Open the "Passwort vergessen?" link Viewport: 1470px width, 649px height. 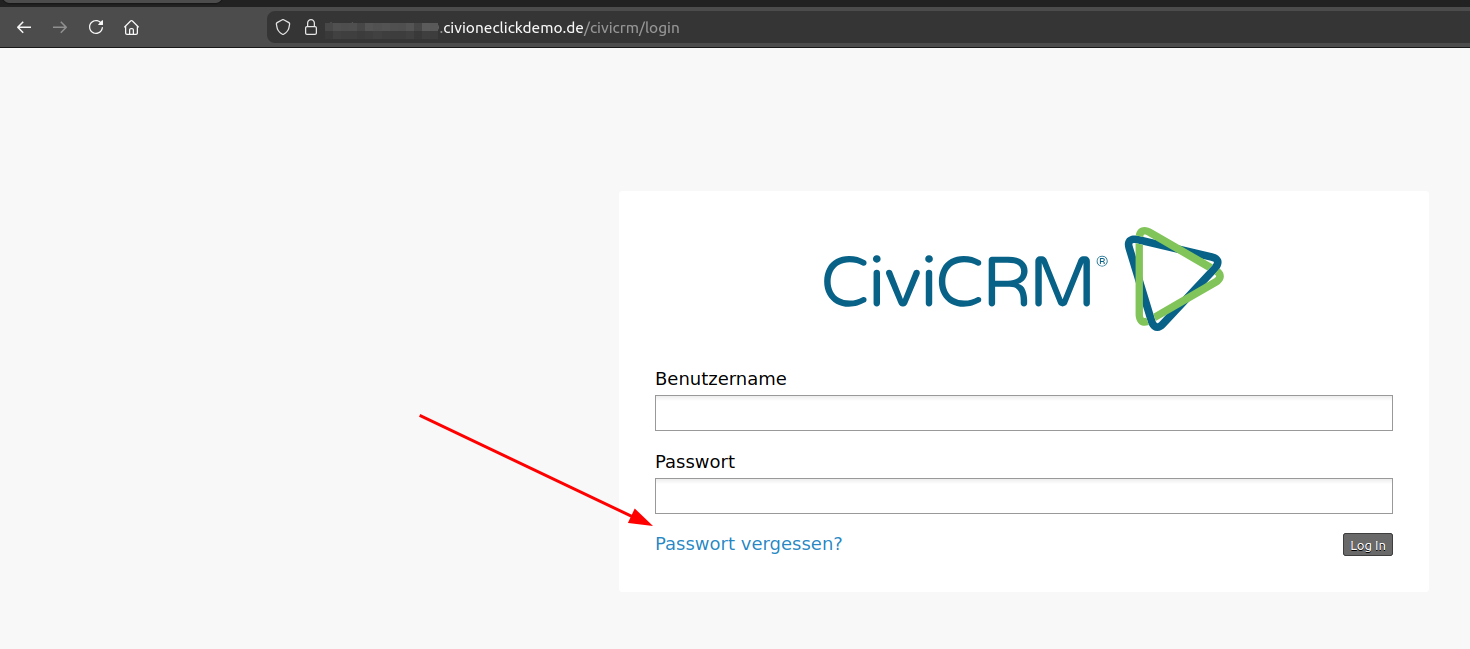click(748, 544)
